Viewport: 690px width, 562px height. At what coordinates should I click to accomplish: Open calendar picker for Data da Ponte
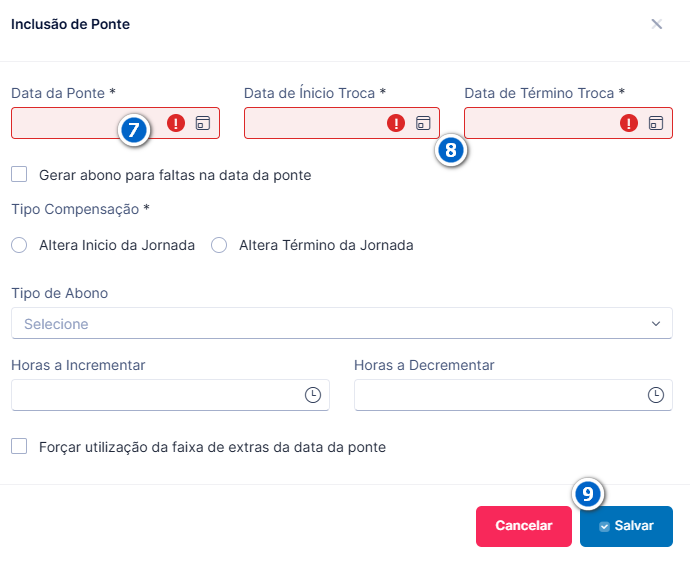203,123
